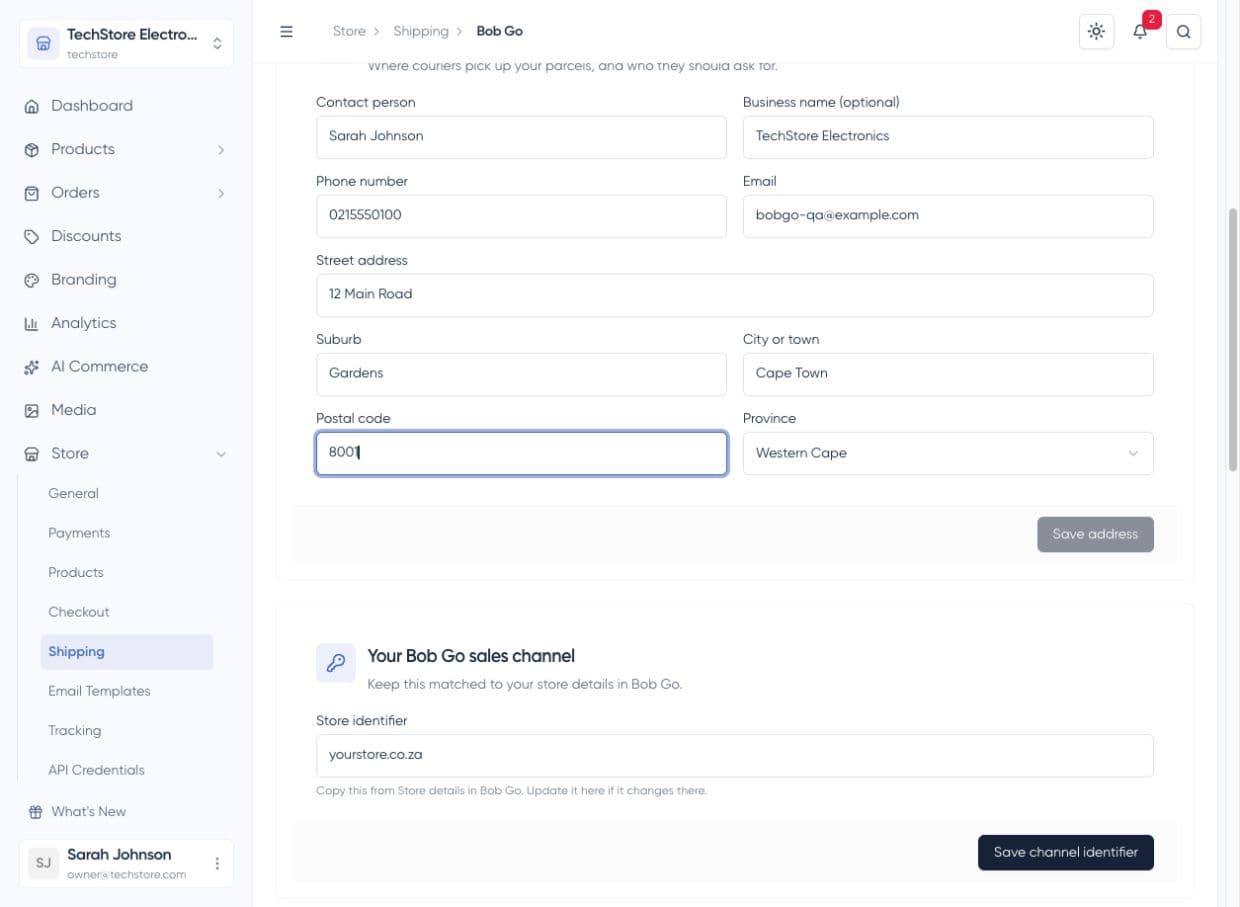Open the Dashboard home icon
Image resolution: width=1240 pixels, height=907 pixels.
(x=32, y=106)
